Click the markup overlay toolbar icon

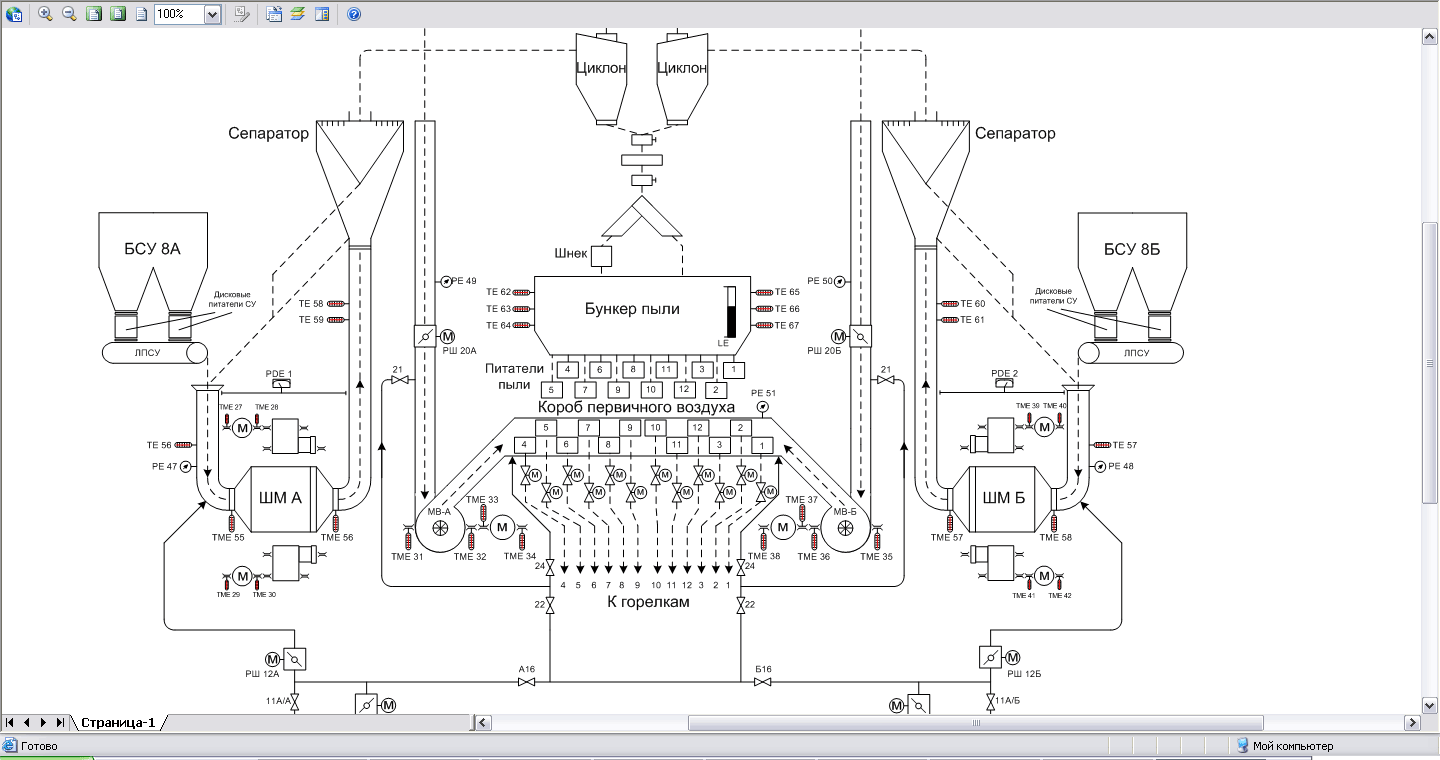[242, 14]
